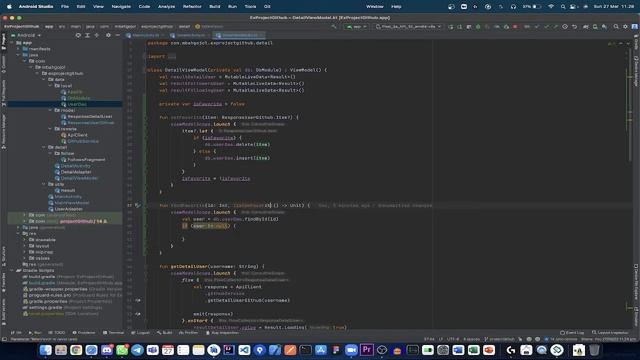Image resolution: width=640 pixels, height=360 pixels.
Task: Open Project panel options gear
Action: (108, 36)
